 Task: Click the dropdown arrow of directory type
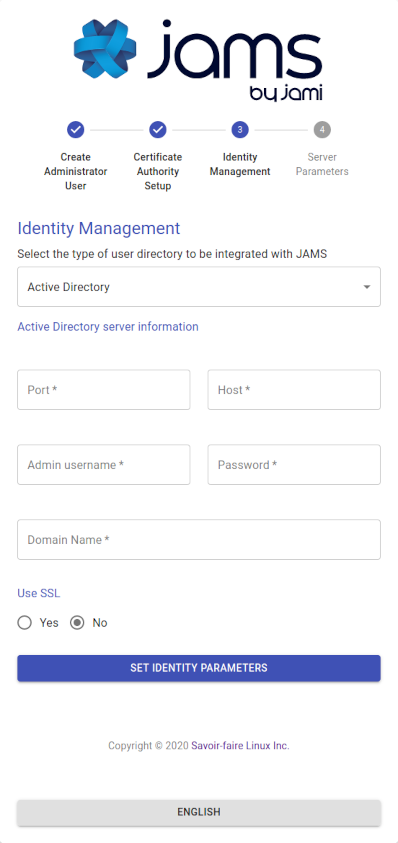coord(367,287)
